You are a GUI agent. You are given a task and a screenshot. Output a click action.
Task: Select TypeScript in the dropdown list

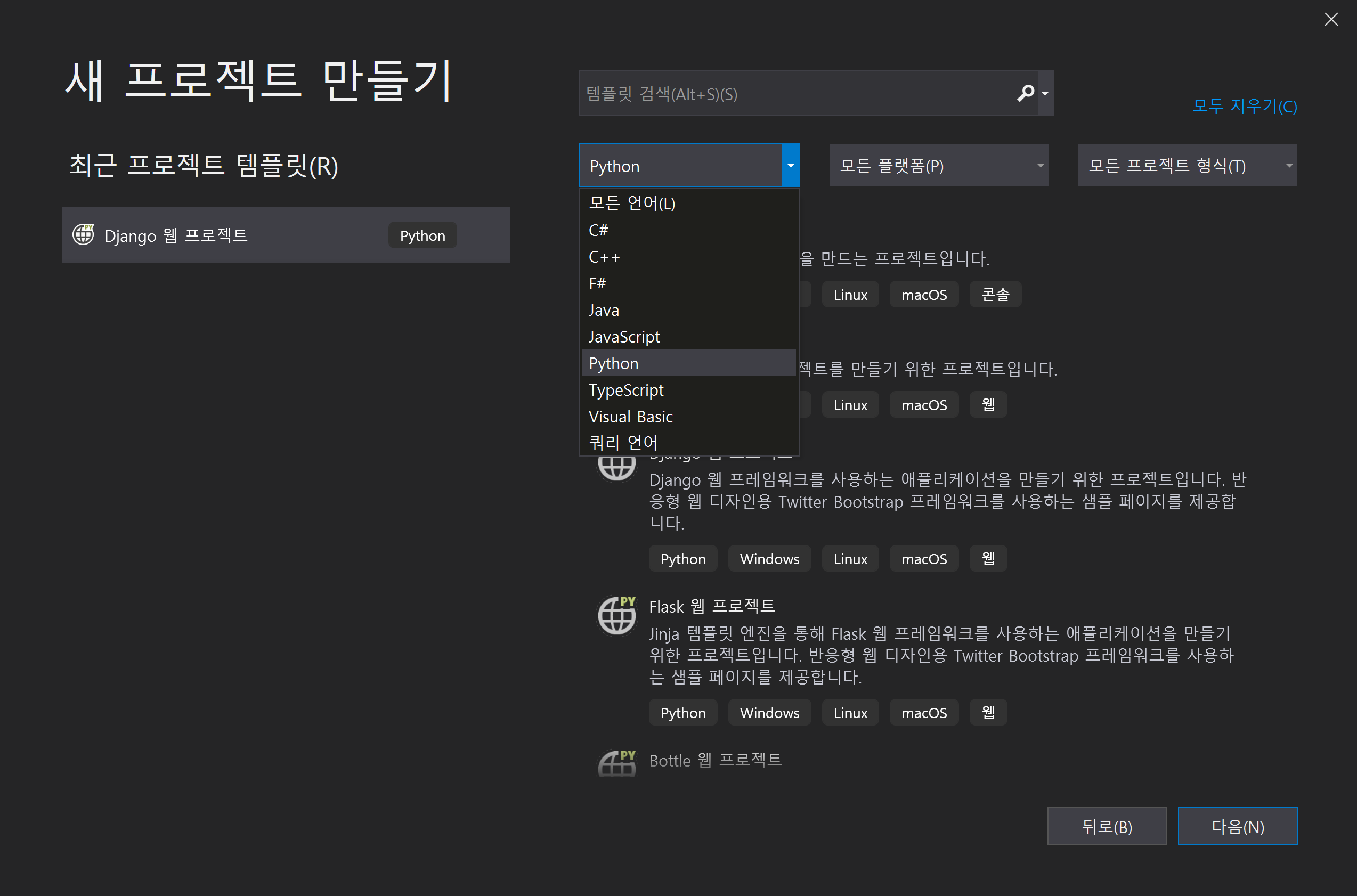point(626,390)
